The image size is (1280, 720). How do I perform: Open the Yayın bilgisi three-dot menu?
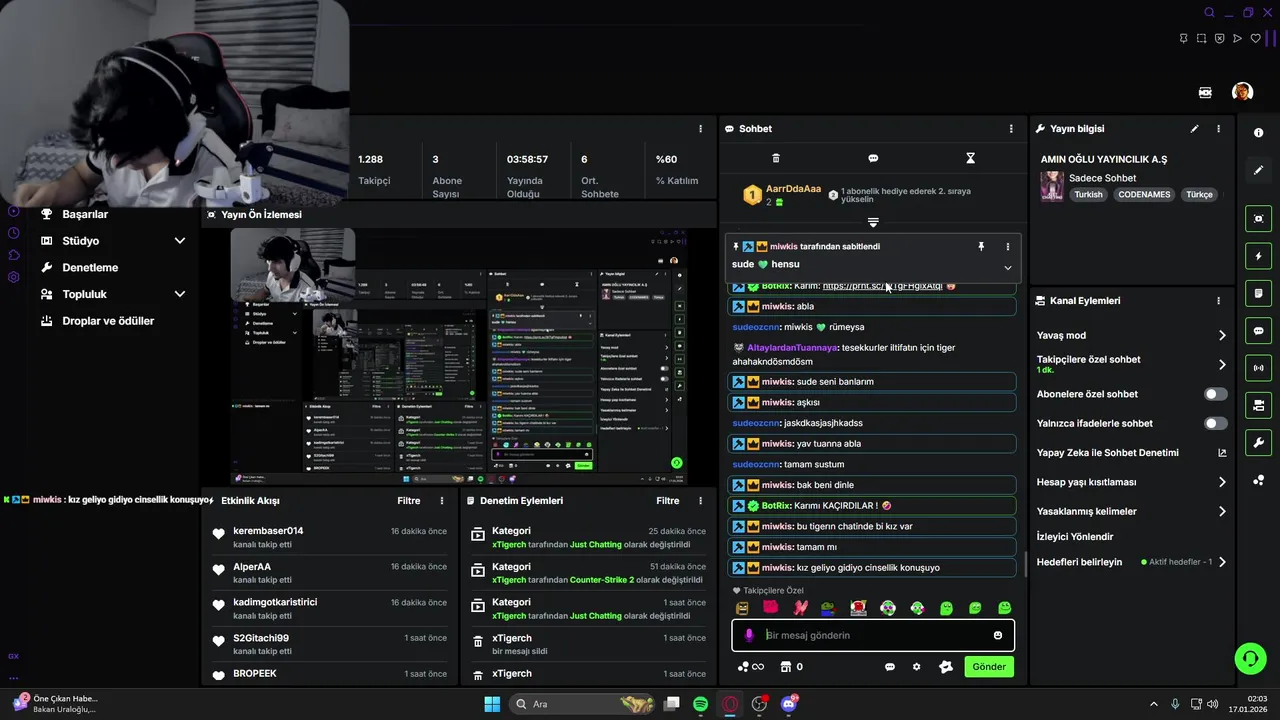coord(1218,129)
